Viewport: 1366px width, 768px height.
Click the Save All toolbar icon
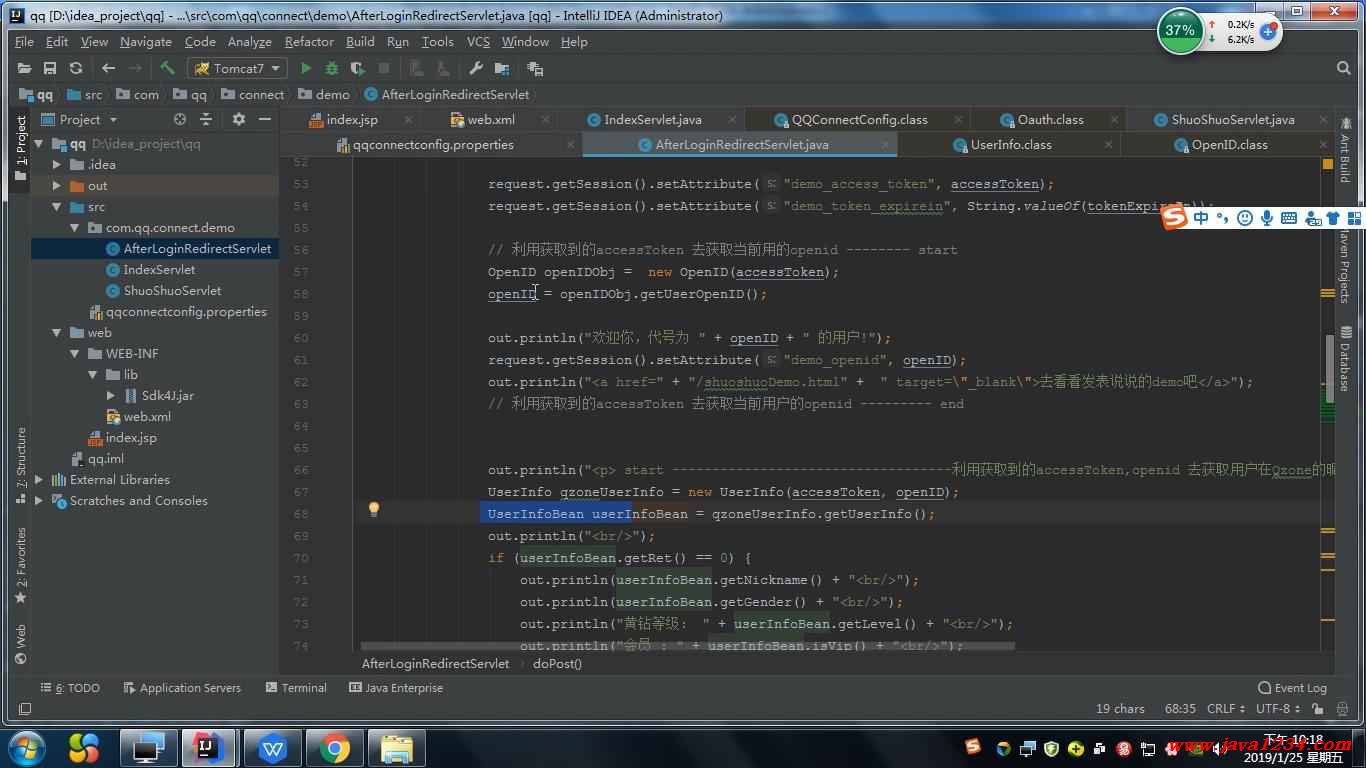tap(49, 68)
